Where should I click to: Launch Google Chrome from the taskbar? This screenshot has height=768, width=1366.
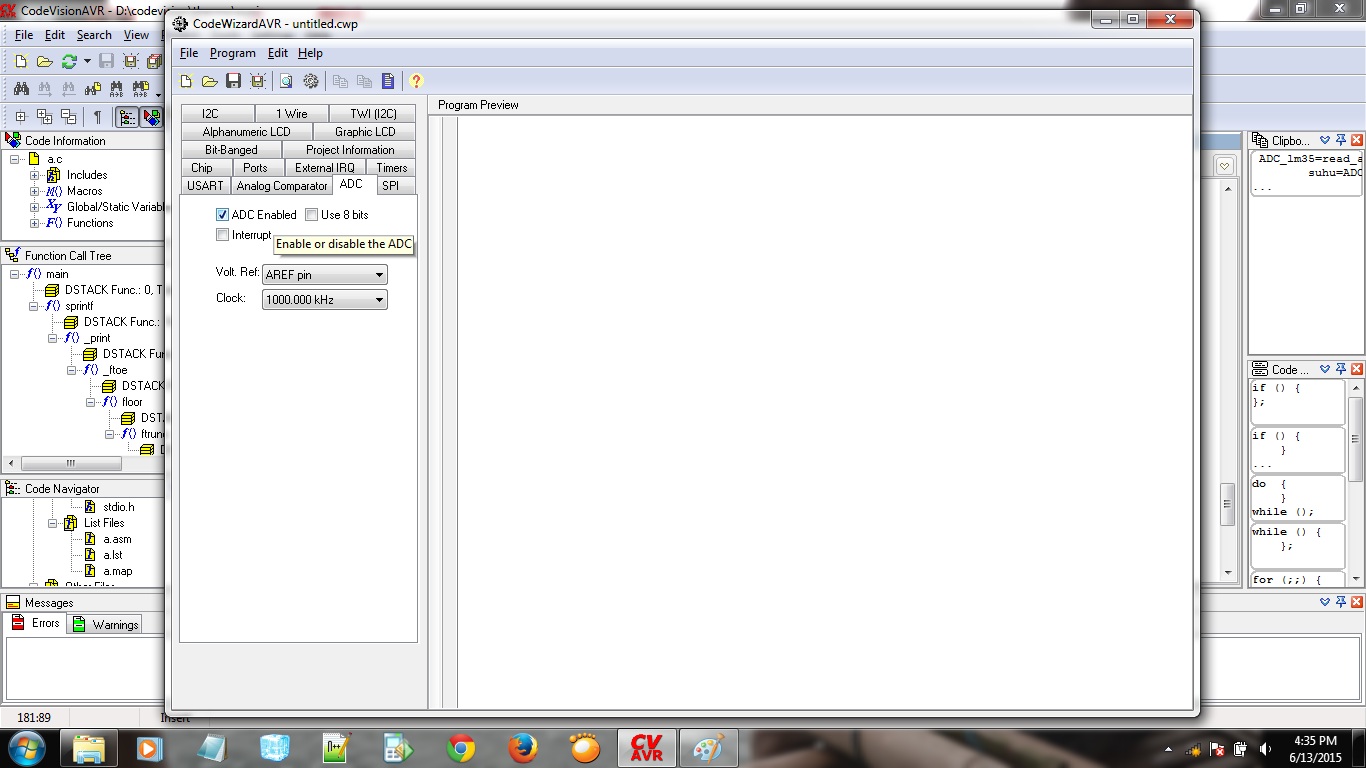pyautogui.click(x=461, y=748)
